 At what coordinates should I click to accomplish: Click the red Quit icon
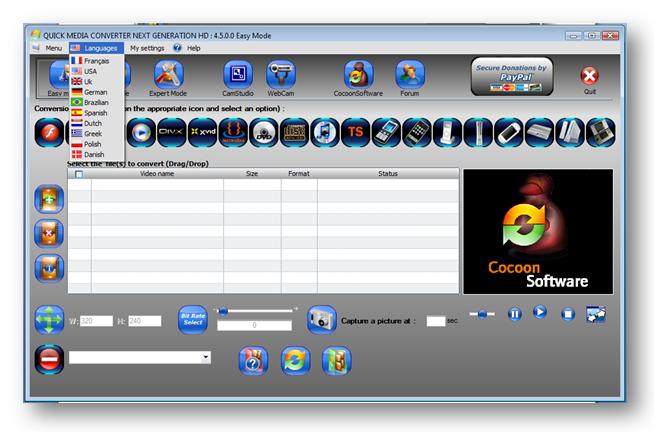click(x=589, y=76)
